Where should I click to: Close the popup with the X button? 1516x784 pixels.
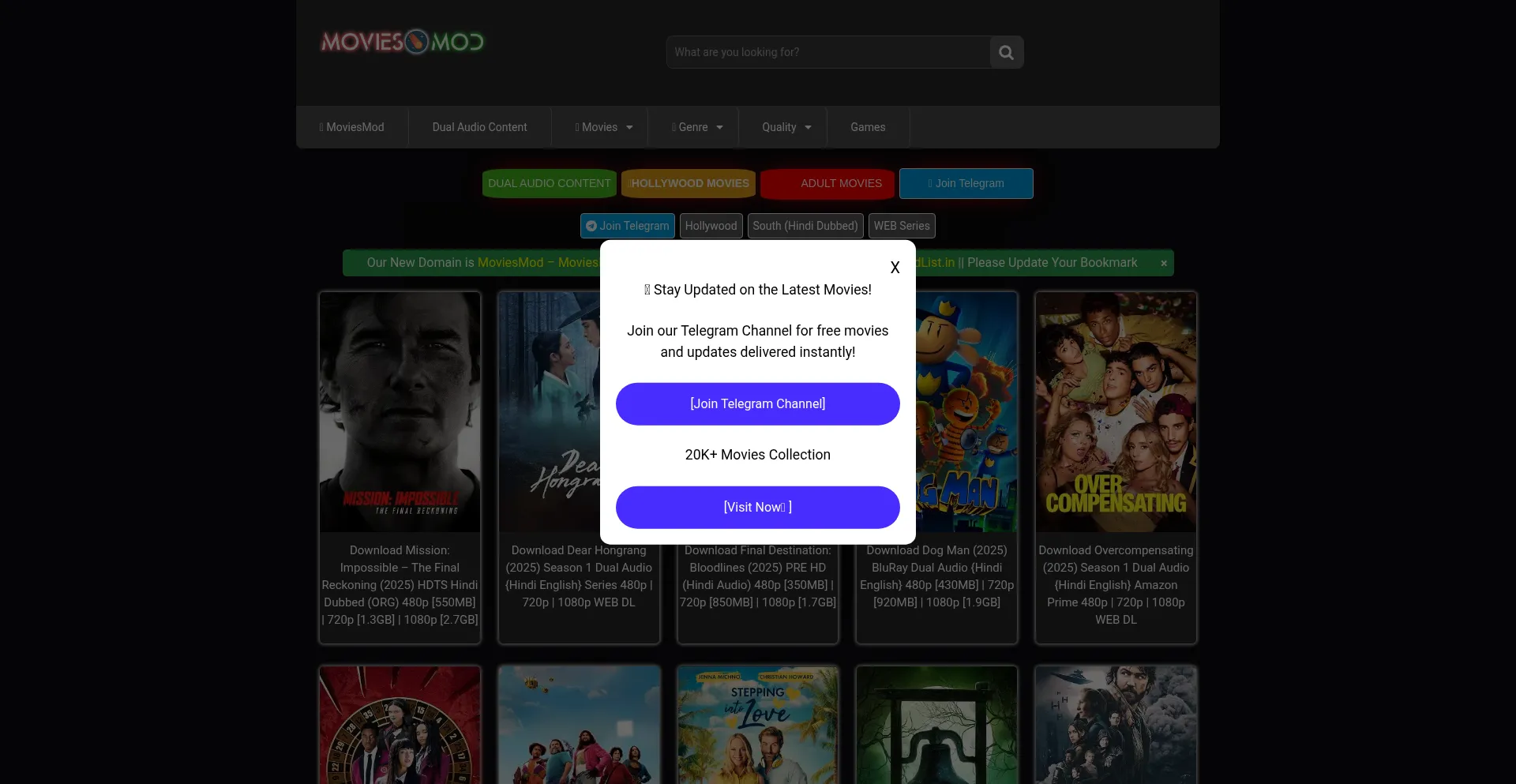[895, 268]
